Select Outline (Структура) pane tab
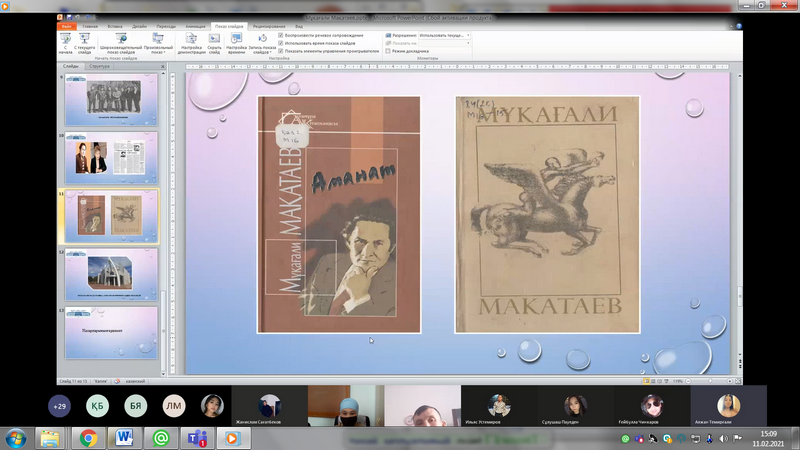The height and width of the screenshot is (450, 800). (x=99, y=66)
